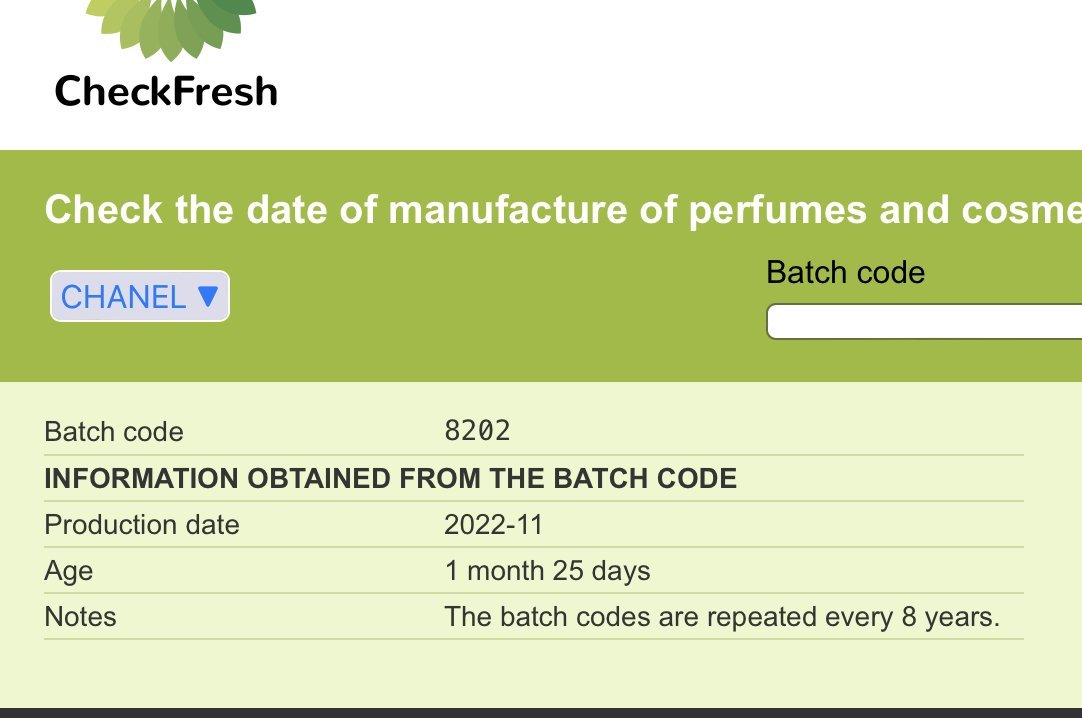This screenshot has width=1082, height=718.
Task: Focus the Batch code input field
Action: tap(923, 322)
